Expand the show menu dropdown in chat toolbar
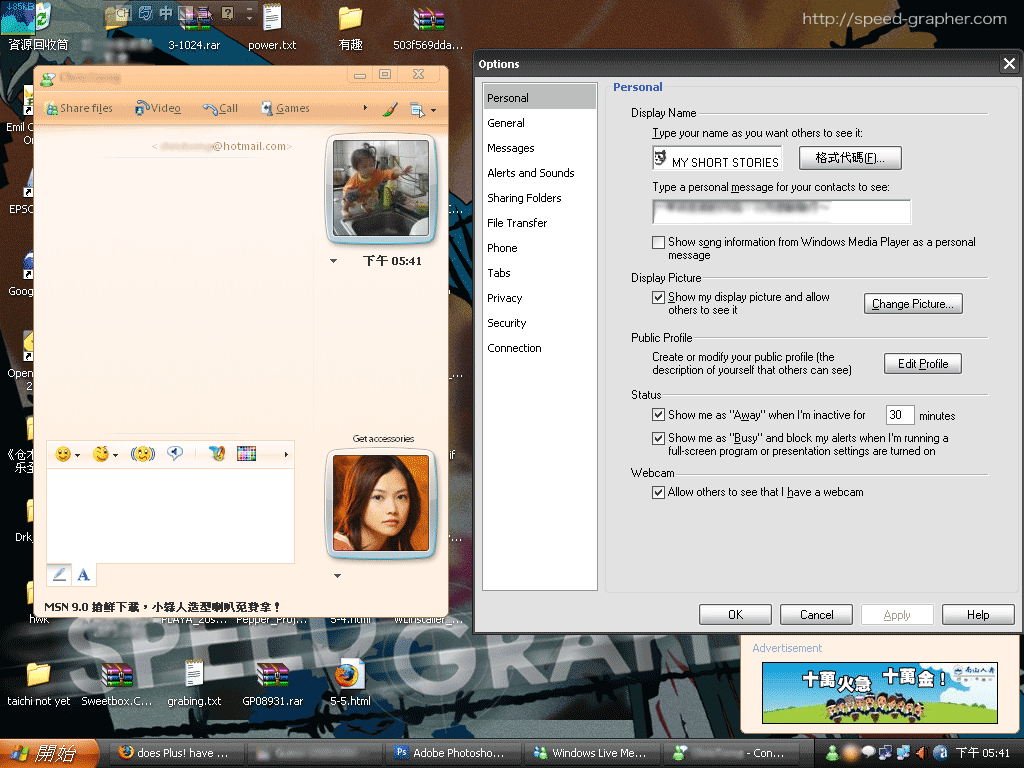 click(x=433, y=110)
